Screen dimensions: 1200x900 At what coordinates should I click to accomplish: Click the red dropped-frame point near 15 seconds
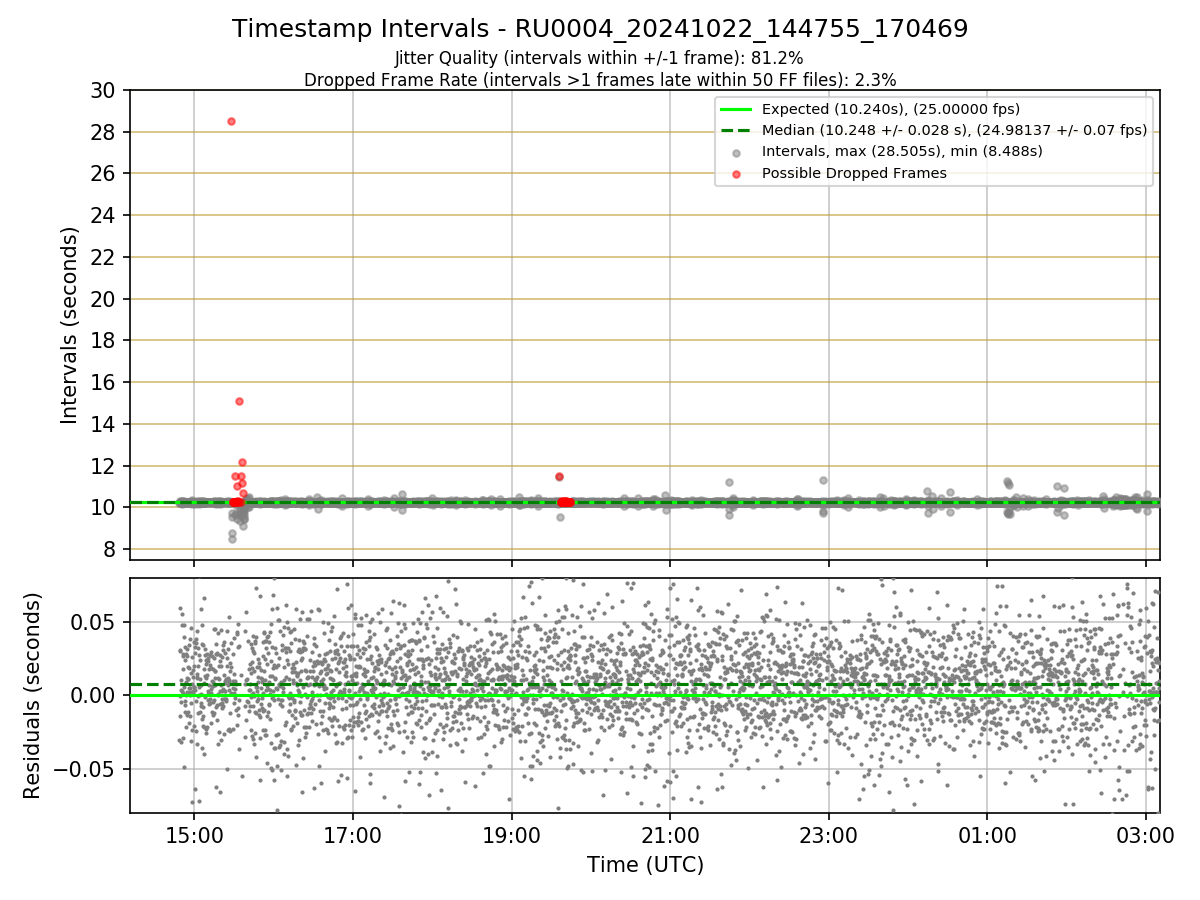(x=239, y=401)
